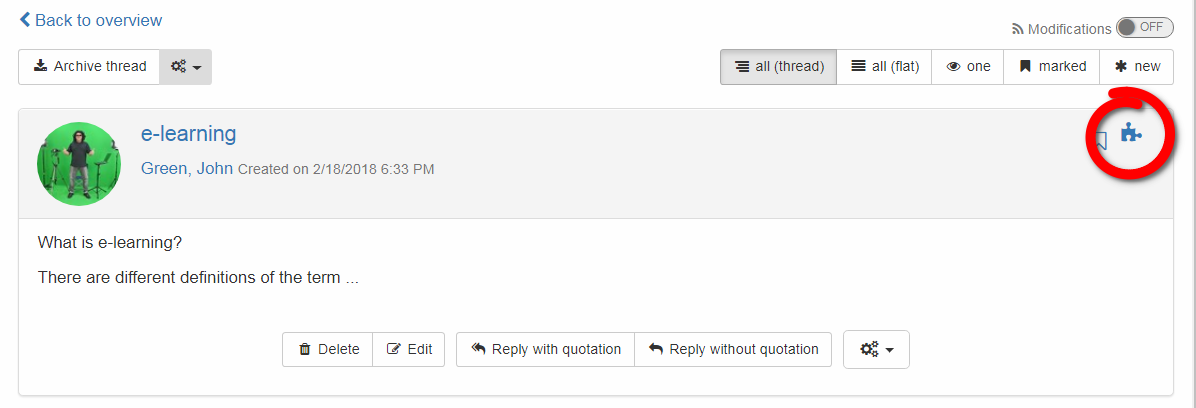
Task: Open author profile Green, John
Action: (187, 169)
